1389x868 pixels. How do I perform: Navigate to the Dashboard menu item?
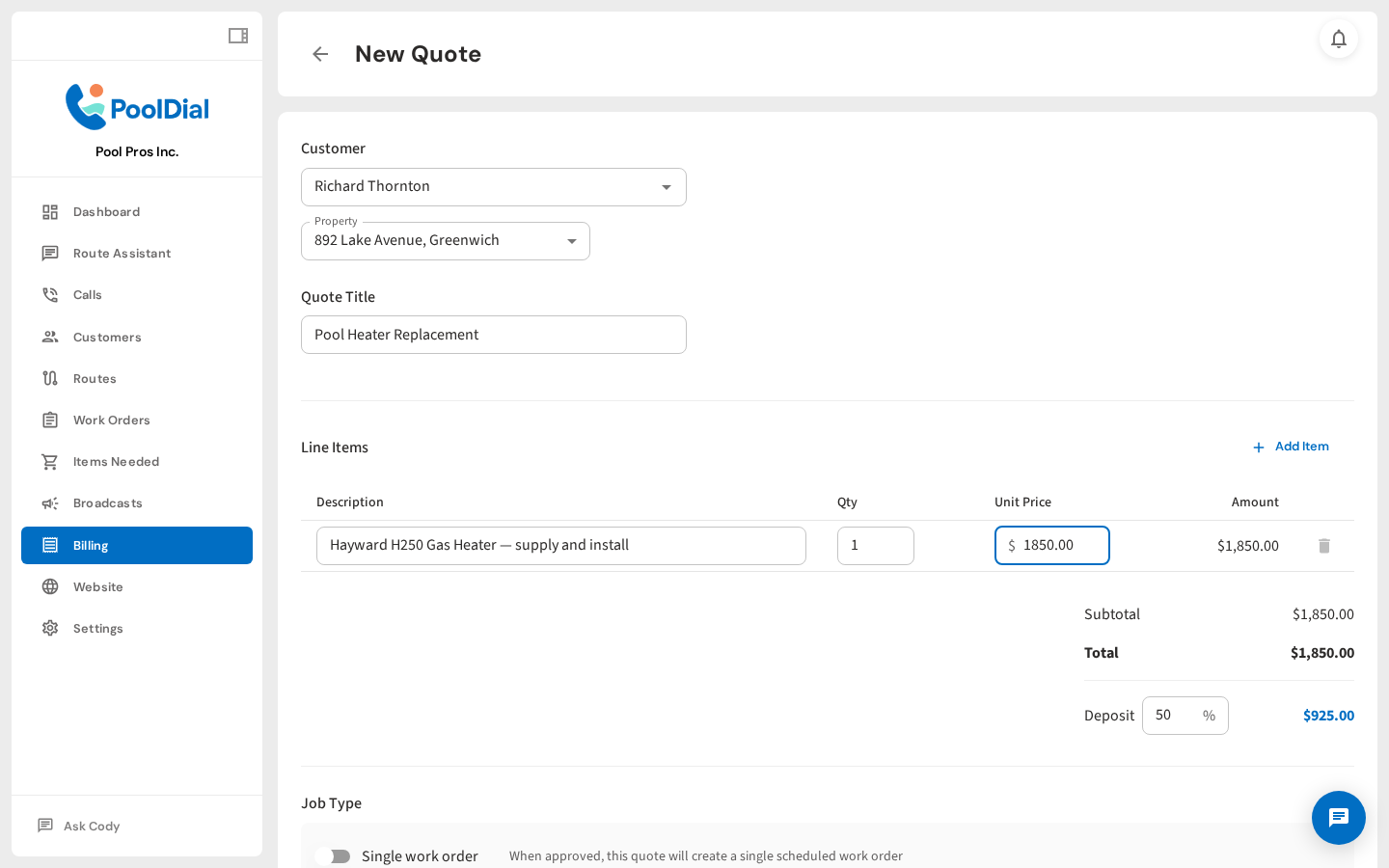106,211
